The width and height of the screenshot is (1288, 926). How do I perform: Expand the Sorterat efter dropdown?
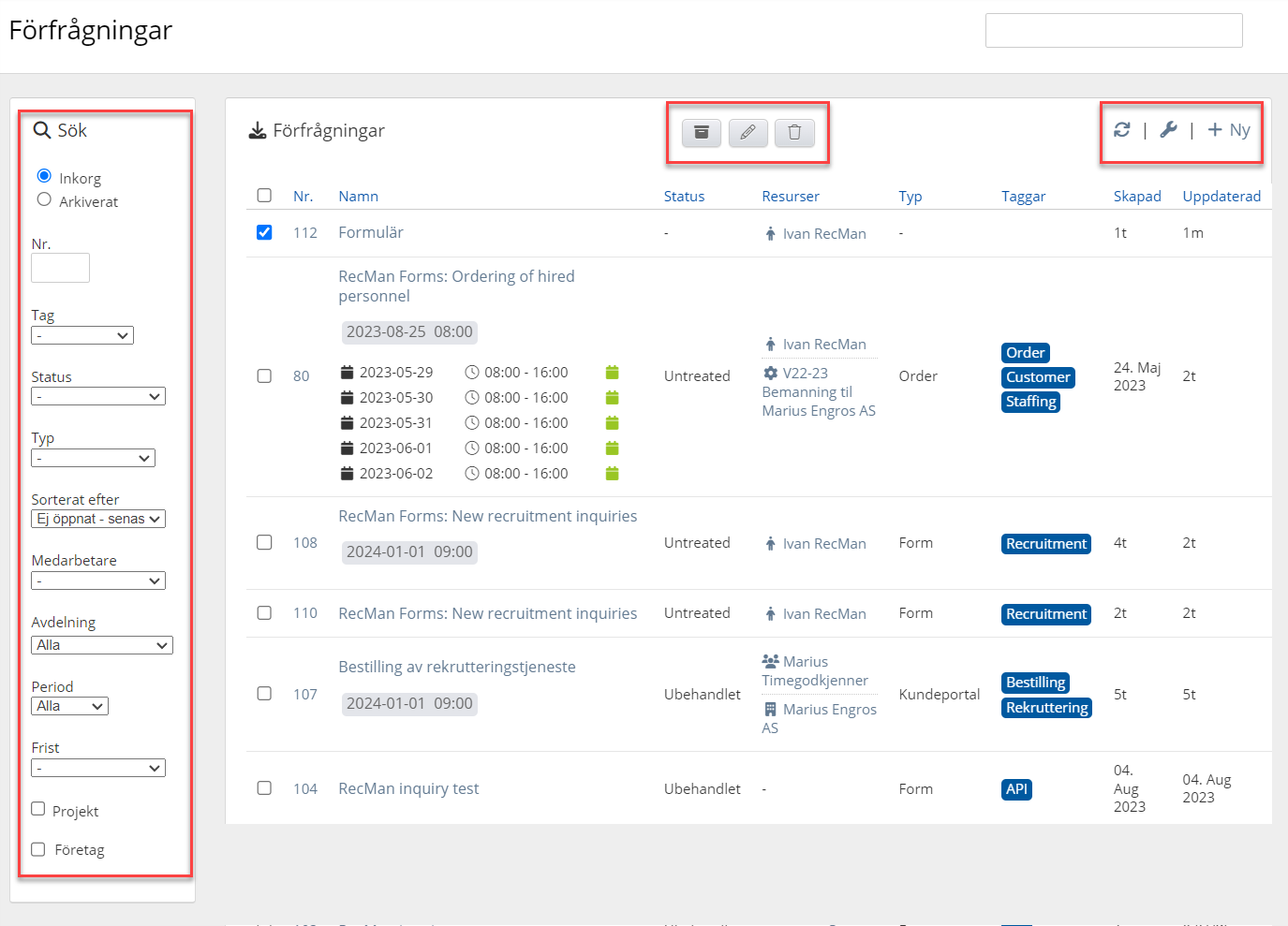click(98, 519)
